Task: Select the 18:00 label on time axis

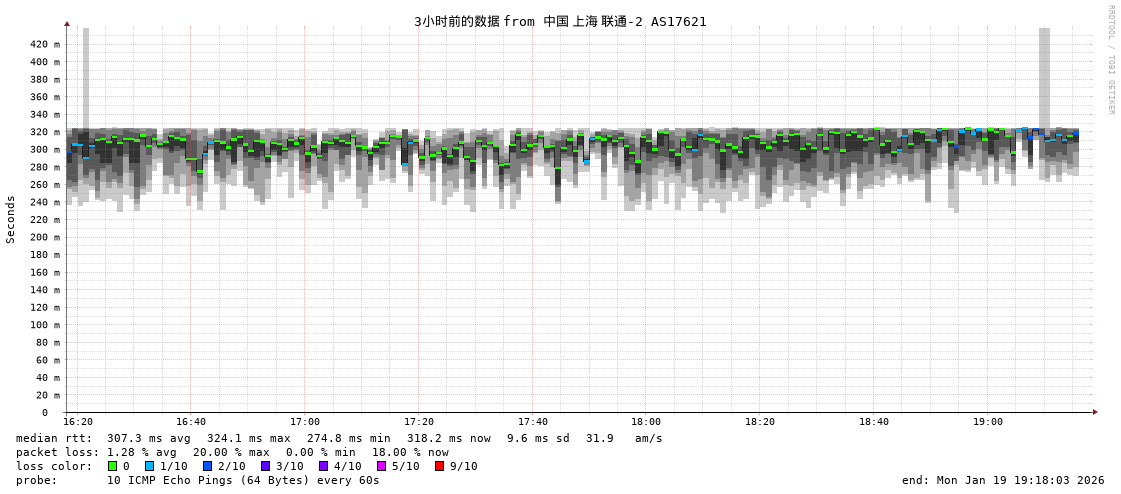Action: [x=646, y=422]
